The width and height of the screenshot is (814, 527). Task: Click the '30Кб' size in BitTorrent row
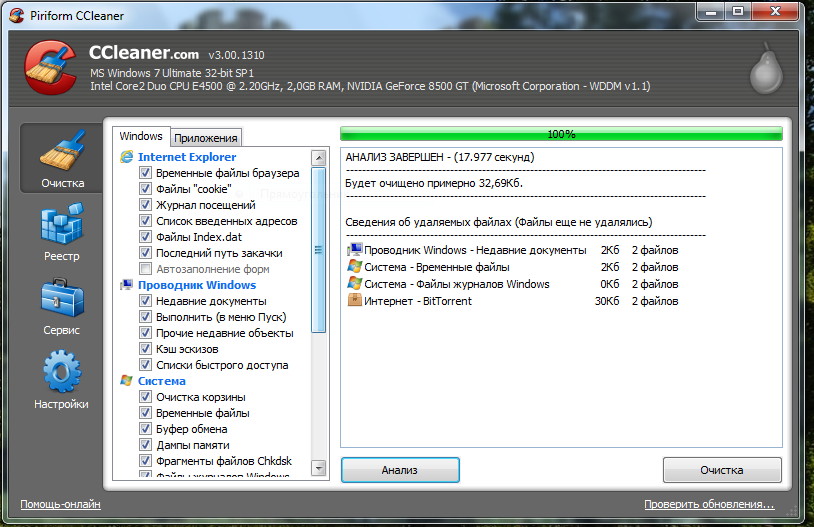pos(607,301)
